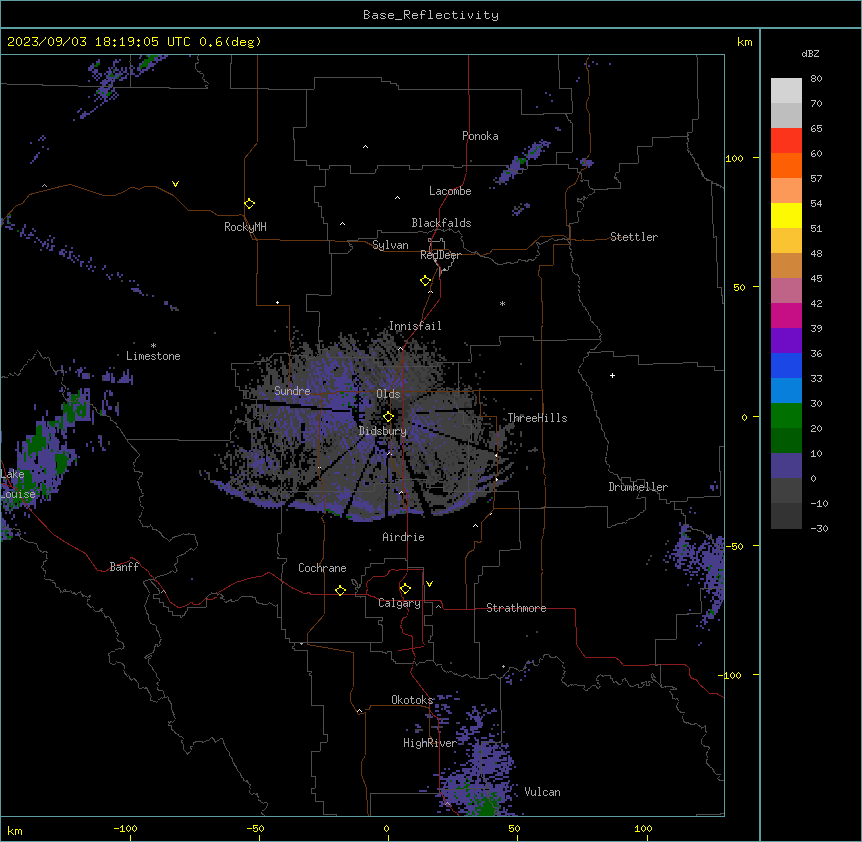862x842 pixels.
Task: Select the blue 36–33 dBZ legend swatch
Action: [786, 365]
